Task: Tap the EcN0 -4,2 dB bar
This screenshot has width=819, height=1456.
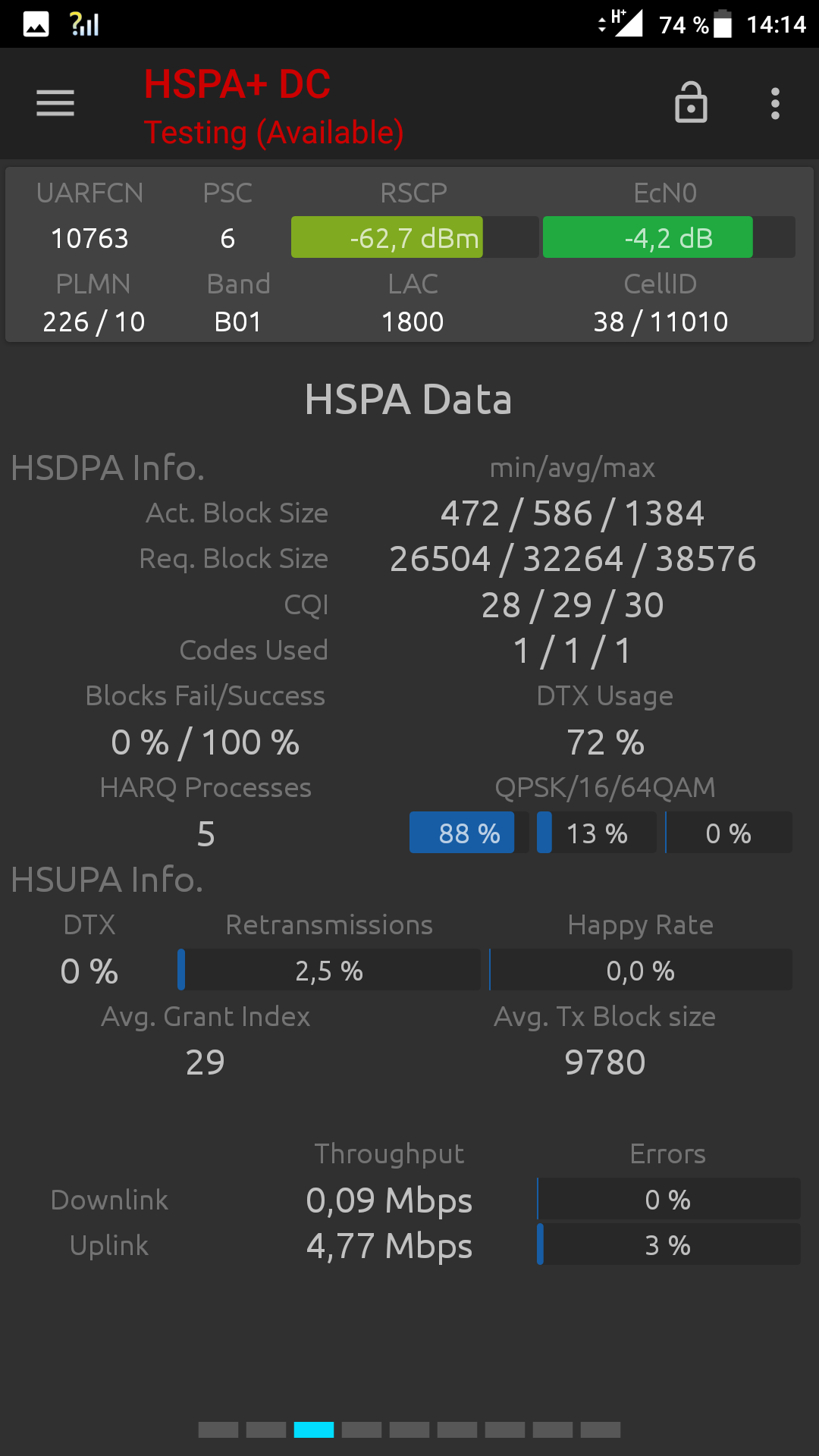Action: (669, 237)
